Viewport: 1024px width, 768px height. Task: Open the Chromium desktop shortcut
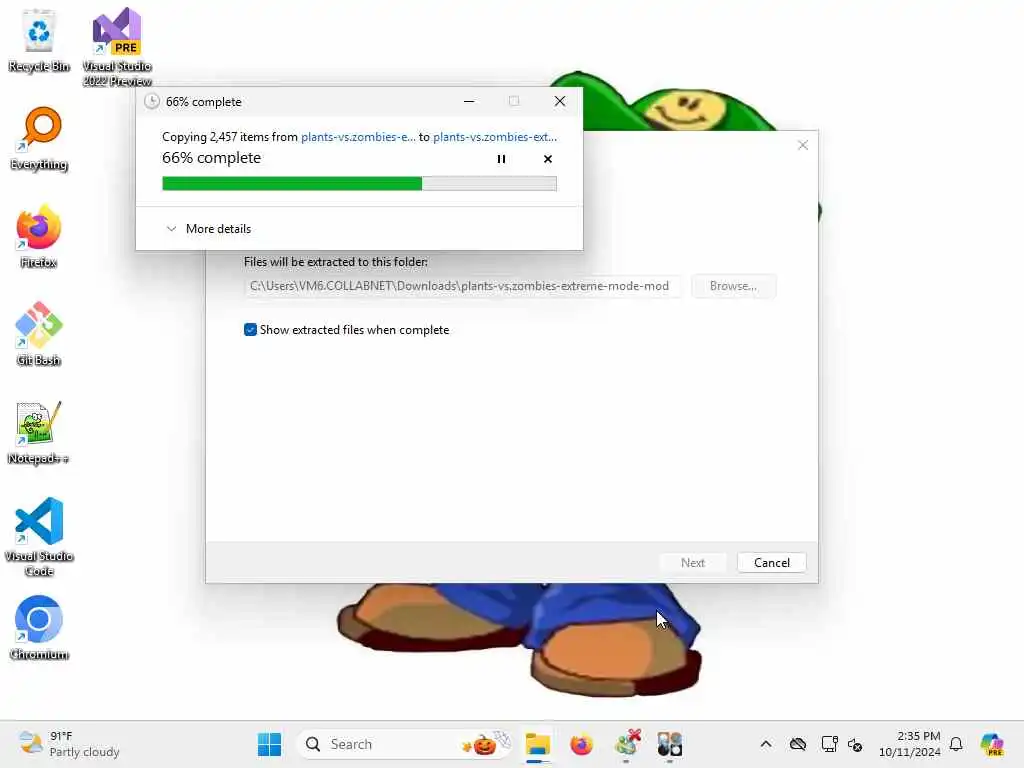tap(39, 628)
